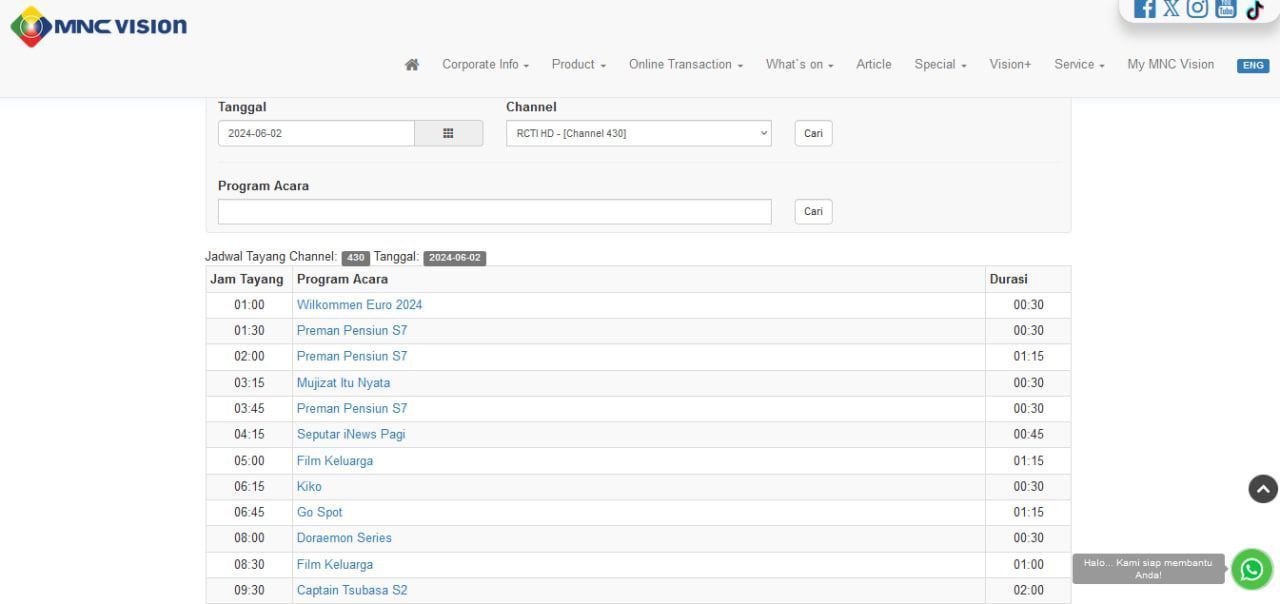The image size is (1280, 604).
Task: Open the Vision+ menu item
Action: (1010, 65)
